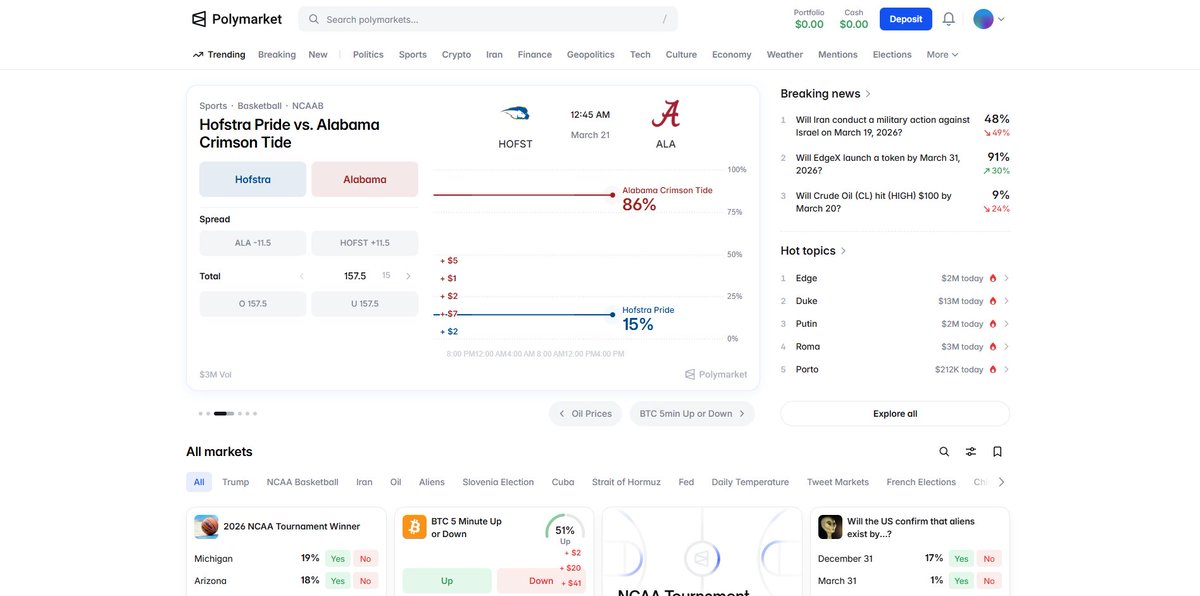Click No for Michigan

[365, 559]
